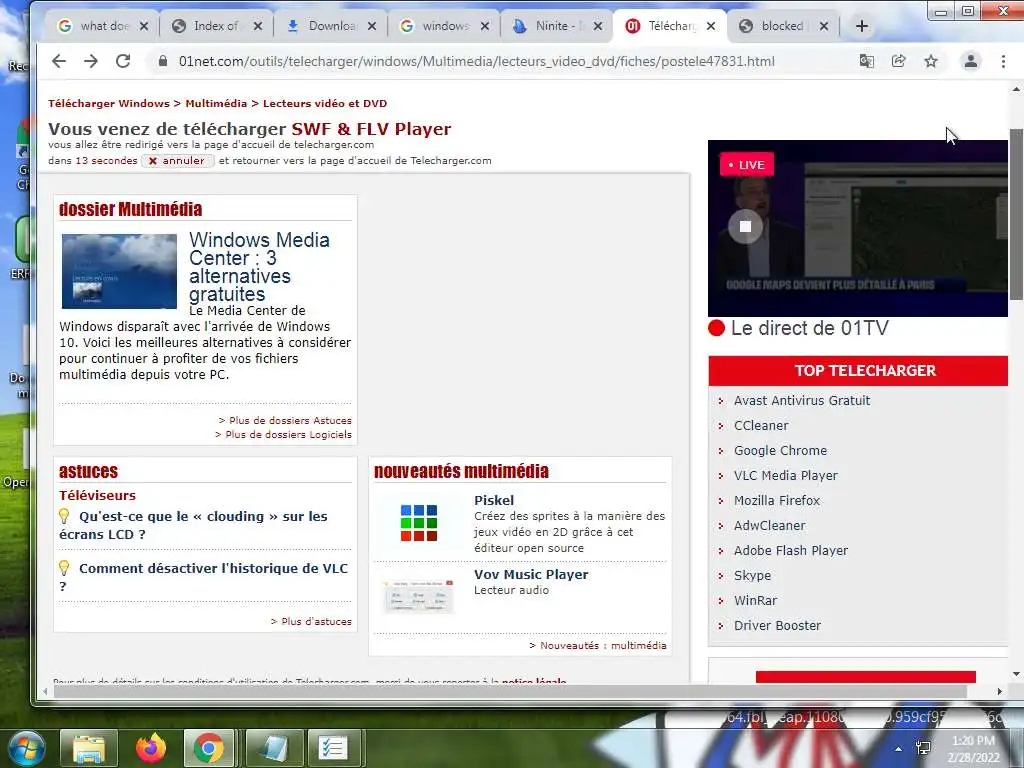
Task: Bookmark this page with the star icon
Action: (x=931, y=61)
